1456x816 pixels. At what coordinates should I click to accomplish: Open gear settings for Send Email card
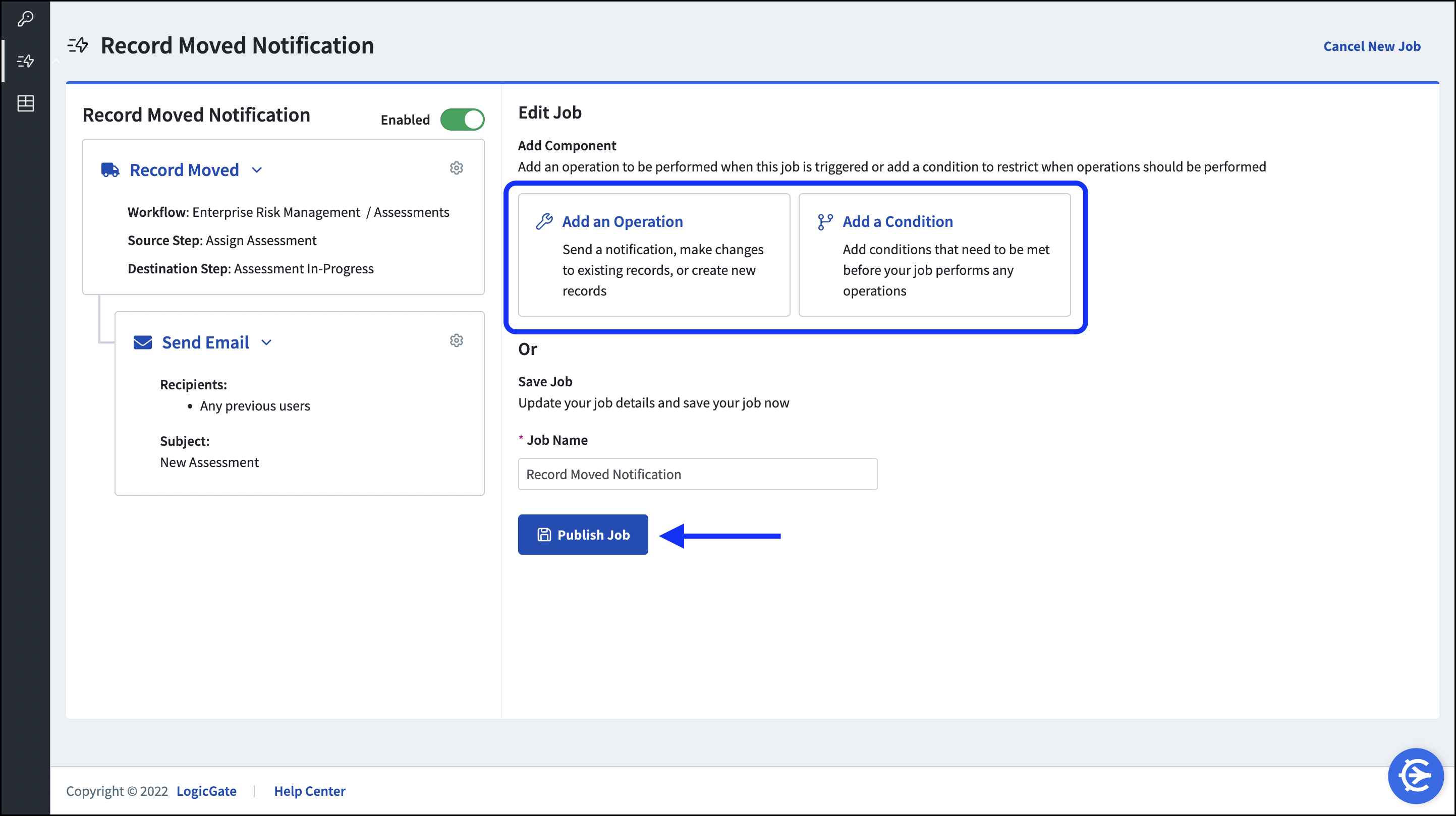457,340
